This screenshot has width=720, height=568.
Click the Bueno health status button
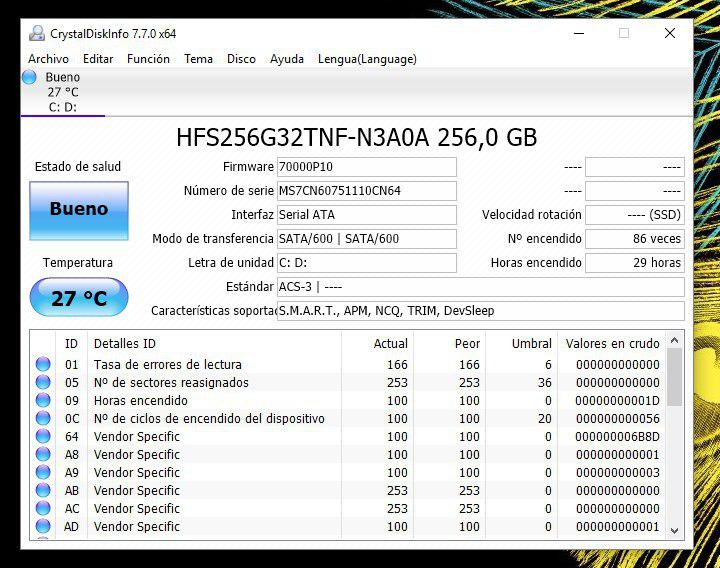[x=79, y=211]
